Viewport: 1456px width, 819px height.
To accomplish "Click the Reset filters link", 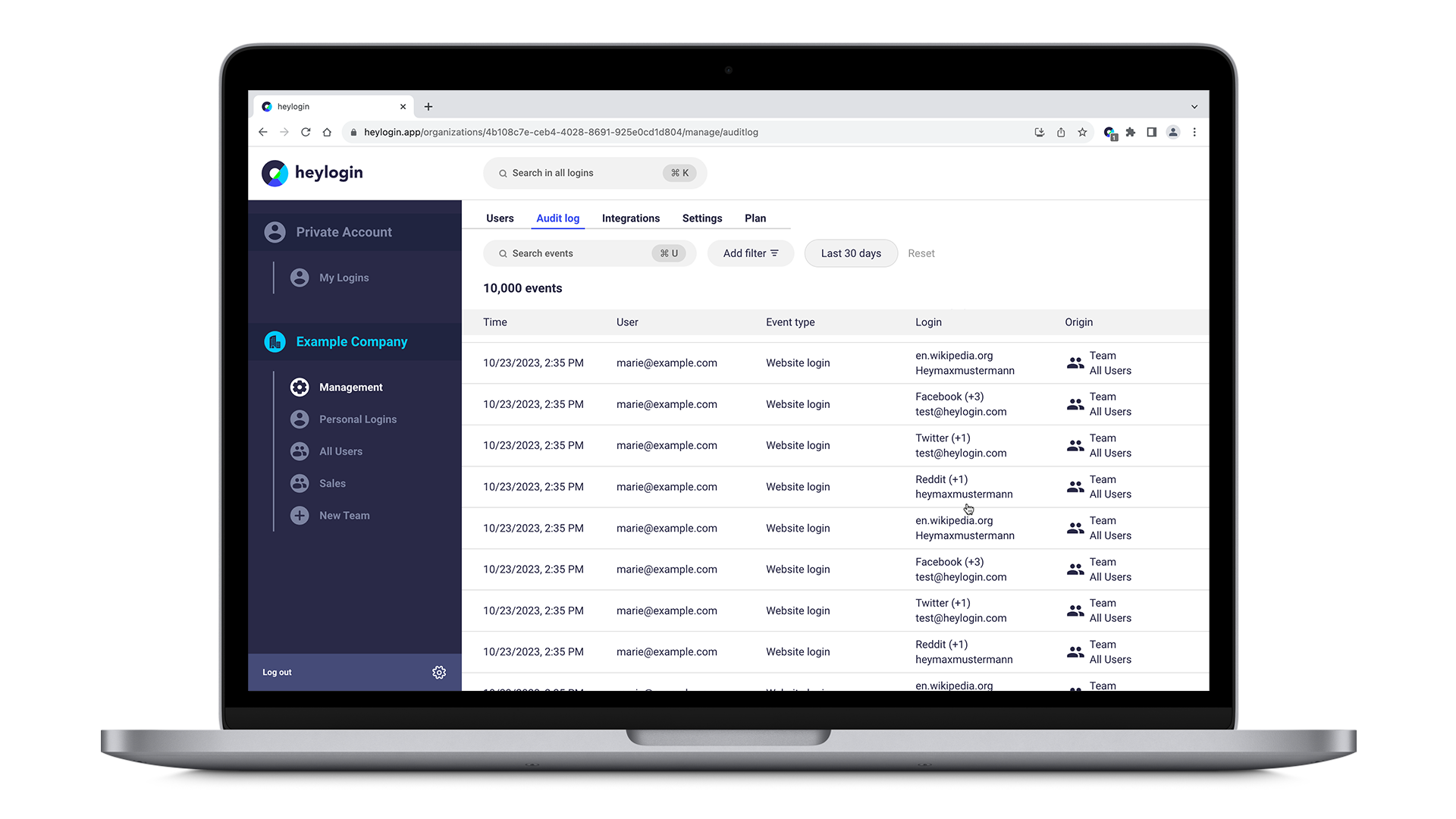I will tap(921, 253).
